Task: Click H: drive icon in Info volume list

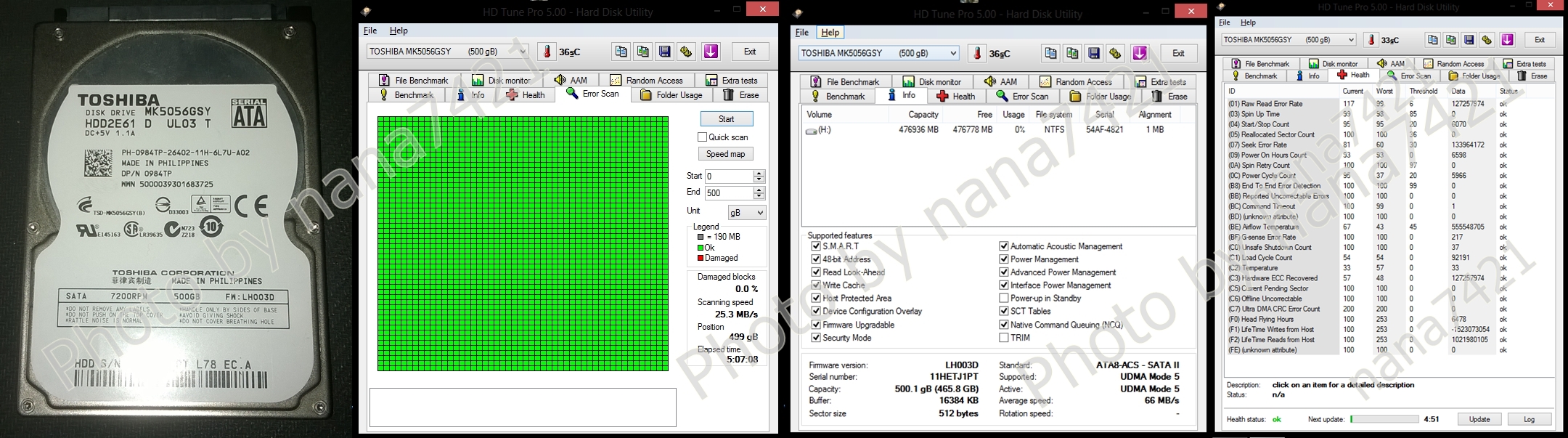Action: pos(811,131)
